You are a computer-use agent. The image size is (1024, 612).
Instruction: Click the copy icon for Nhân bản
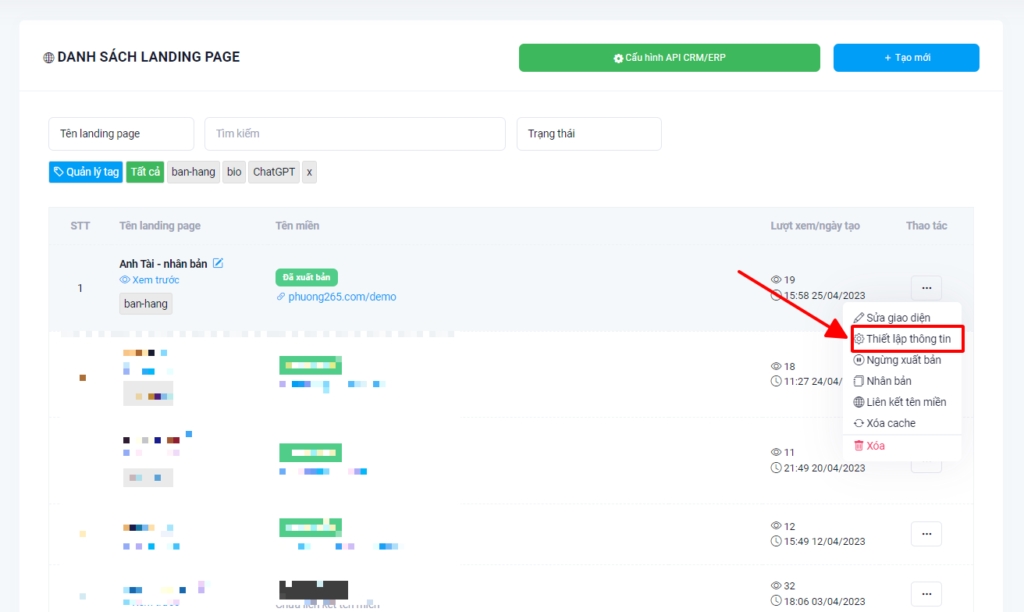click(859, 381)
